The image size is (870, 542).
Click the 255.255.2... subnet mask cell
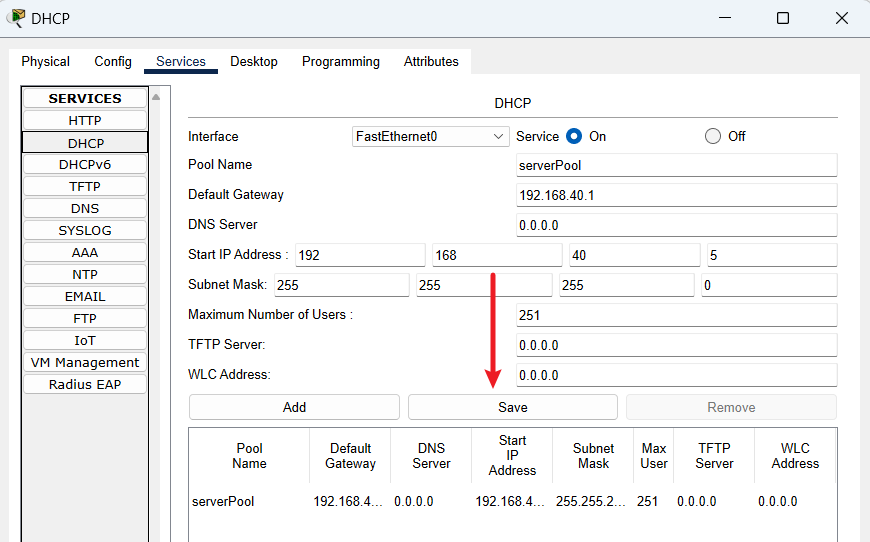(x=591, y=502)
